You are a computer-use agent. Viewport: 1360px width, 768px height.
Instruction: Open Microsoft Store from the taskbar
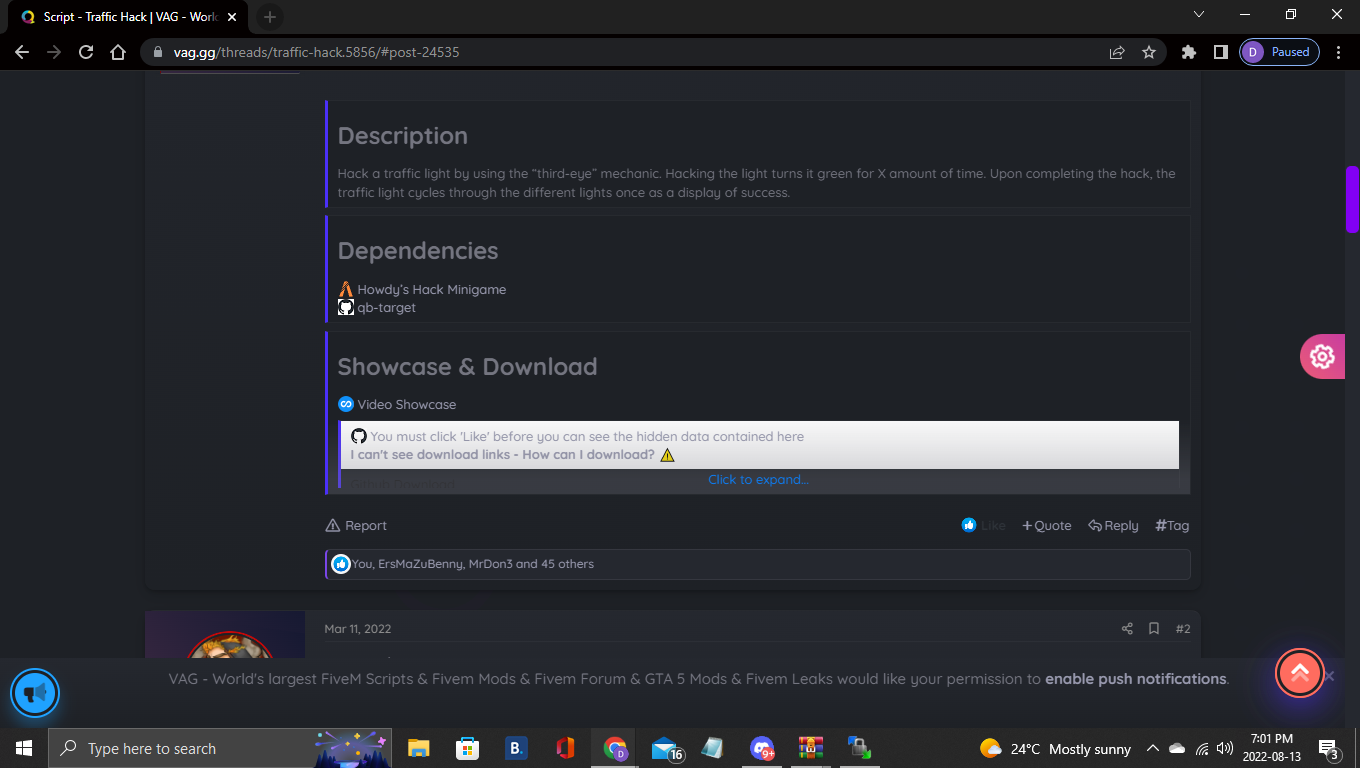click(x=467, y=748)
